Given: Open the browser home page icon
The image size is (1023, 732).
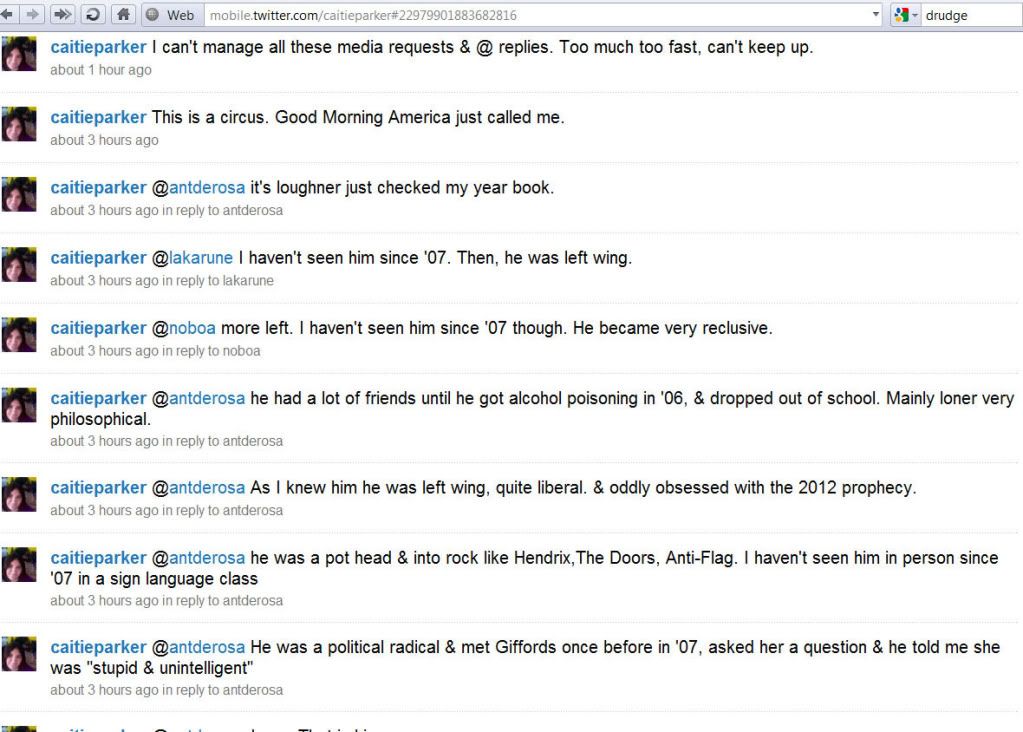Looking at the screenshot, I should tap(123, 14).
